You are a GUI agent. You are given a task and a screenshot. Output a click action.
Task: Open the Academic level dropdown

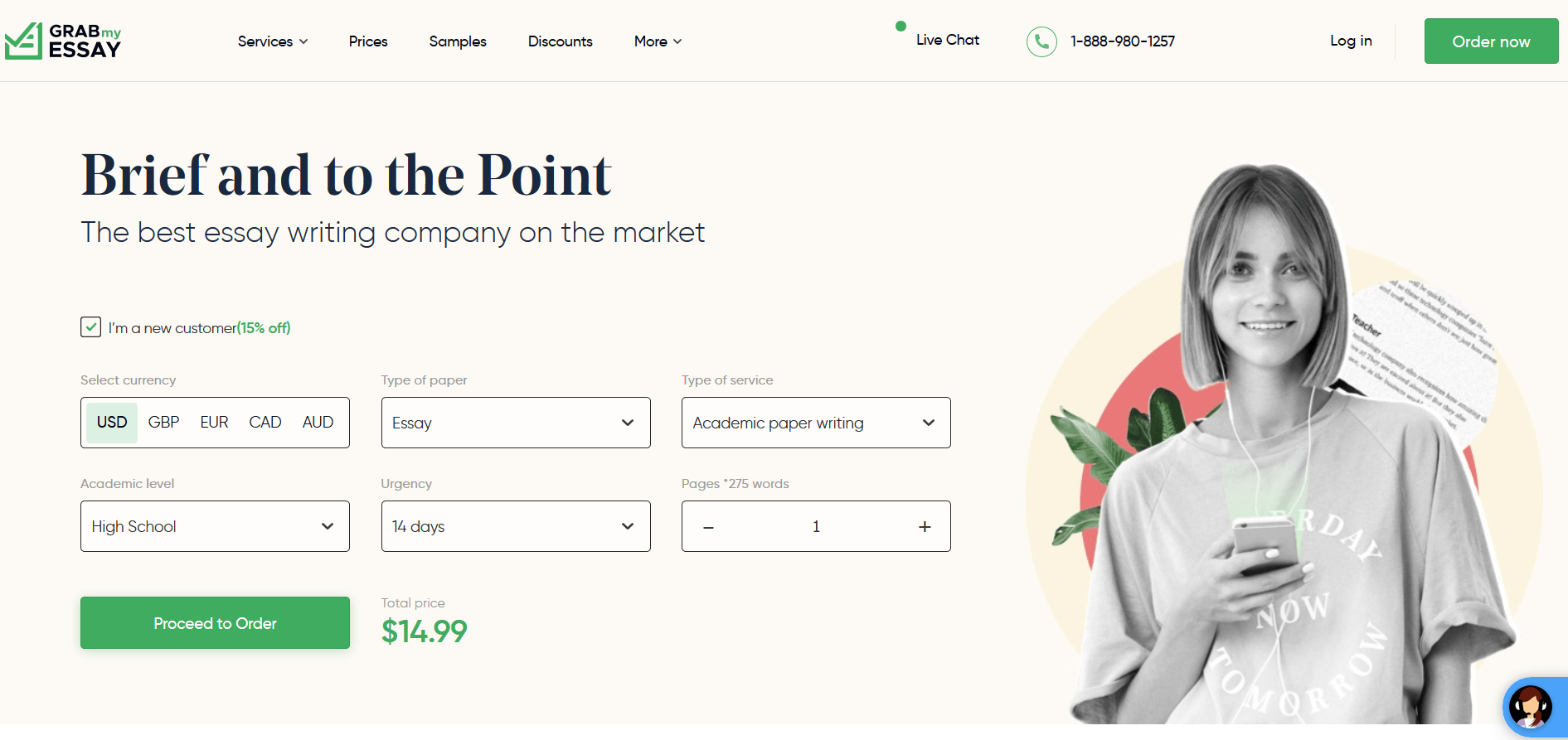(x=215, y=526)
